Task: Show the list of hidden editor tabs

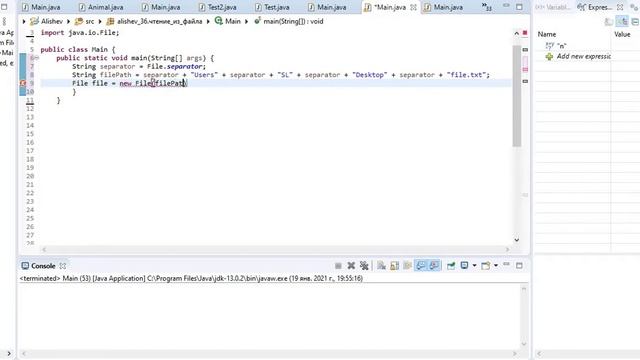Action: (487, 7)
